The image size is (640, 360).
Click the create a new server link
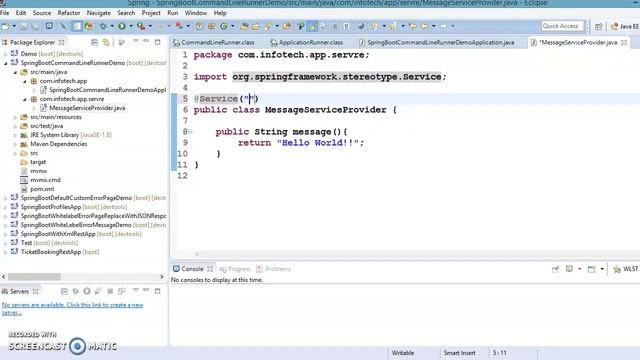coord(73,309)
